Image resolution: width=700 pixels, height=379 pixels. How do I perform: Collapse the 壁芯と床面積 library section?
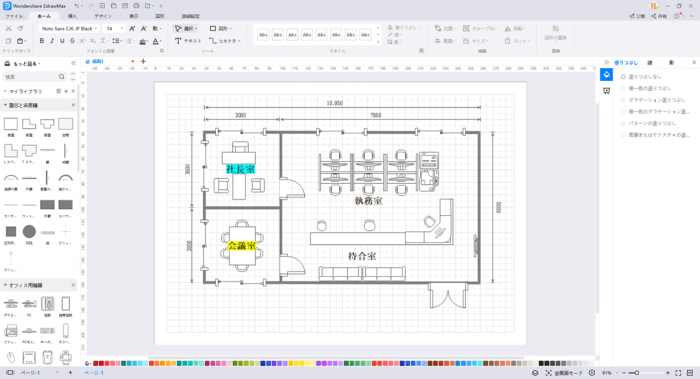pos(5,105)
